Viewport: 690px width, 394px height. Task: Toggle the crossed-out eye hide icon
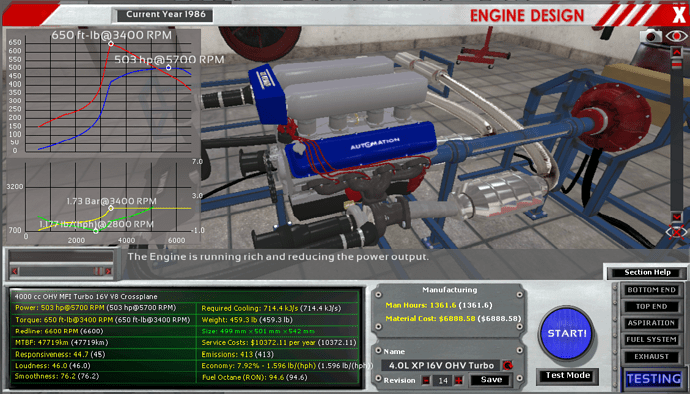pyautogui.click(x=676, y=232)
